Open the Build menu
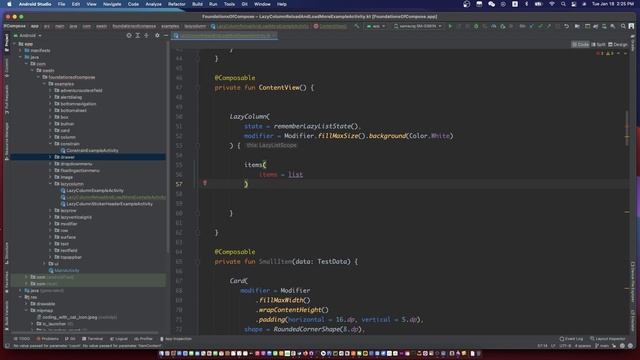The width and height of the screenshot is (640, 360). [x=197, y=4]
